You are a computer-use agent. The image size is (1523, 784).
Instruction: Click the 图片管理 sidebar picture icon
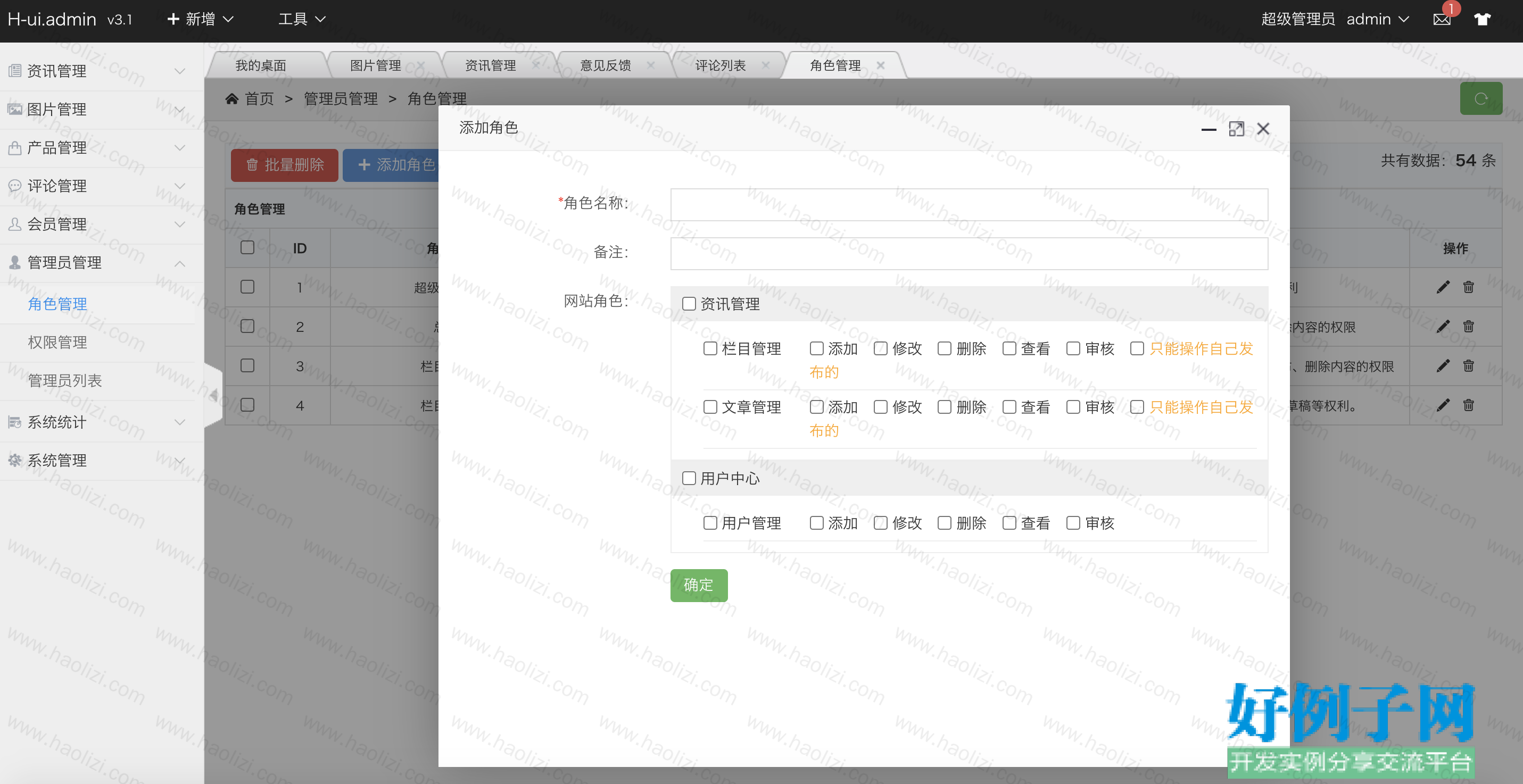15,109
